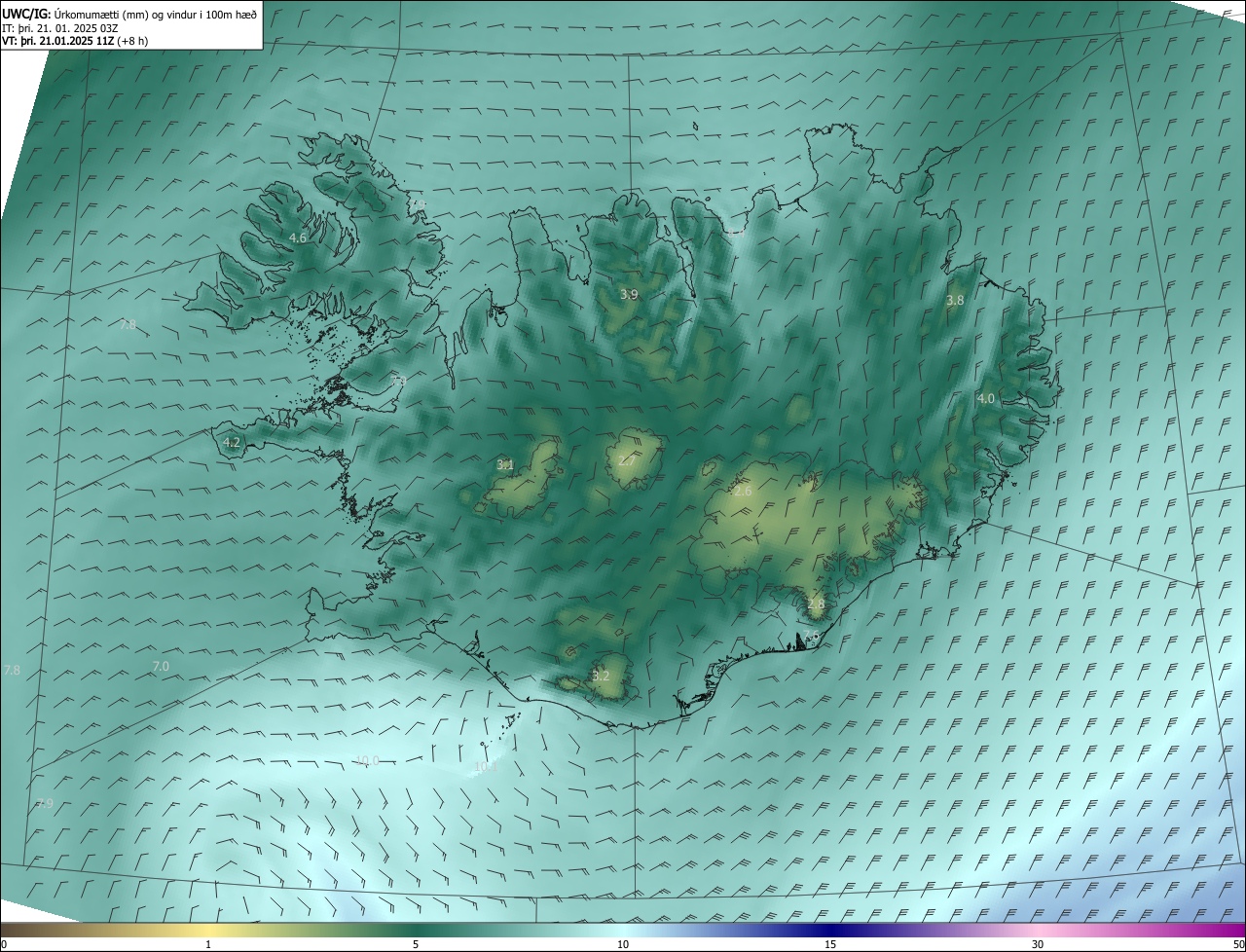This screenshot has height=952, width=1246.
Task: Click the 2.7 value on the central glacier
Action: click(x=627, y=460)
